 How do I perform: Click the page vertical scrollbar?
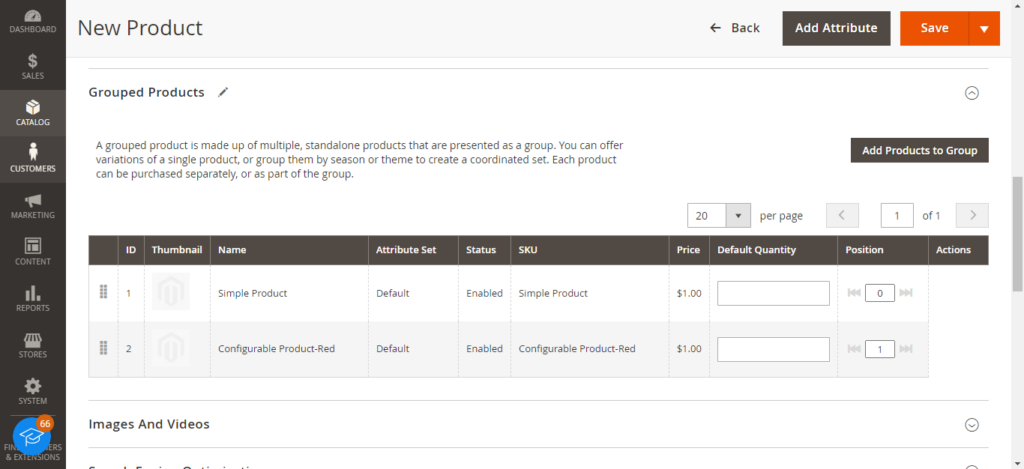pyautogui.click(x=1017, y=233)
